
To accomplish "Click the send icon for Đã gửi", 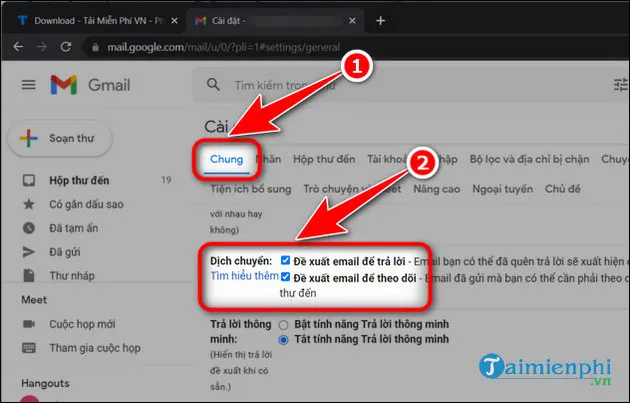I will [29, 252].
